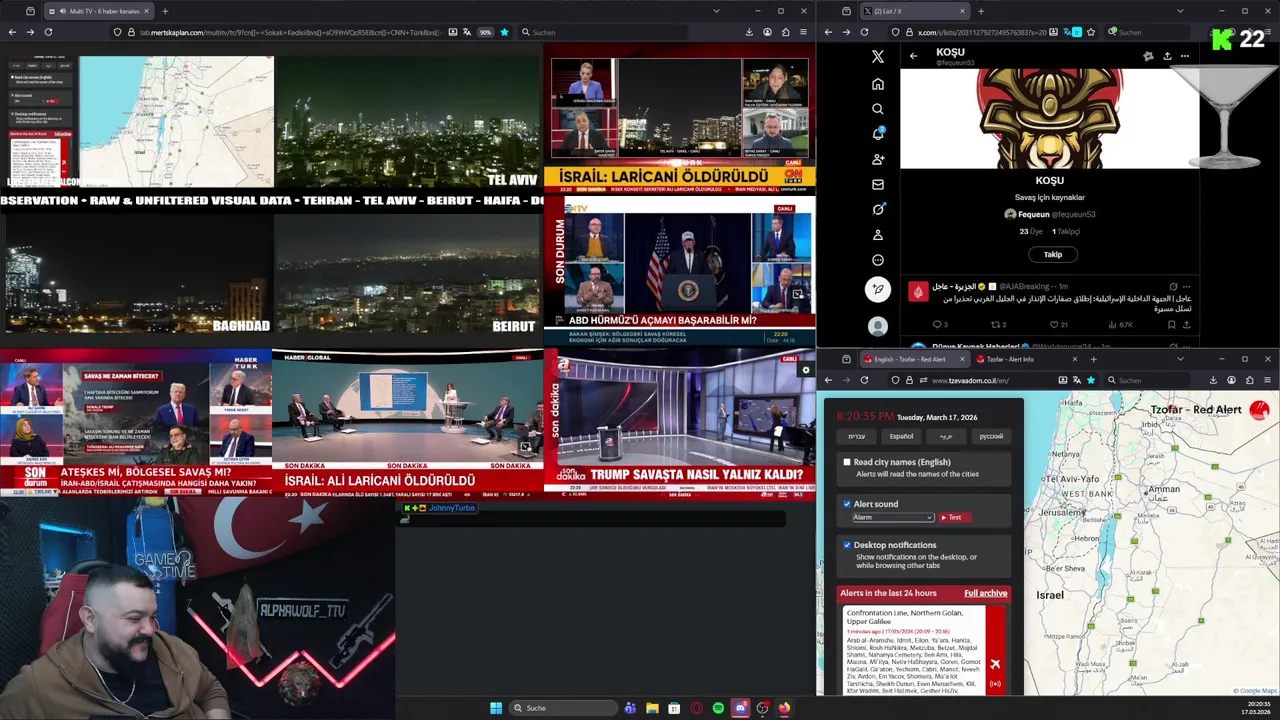Viewport: 1280px width, 720px height.
Task: Open Opera browser from the taskbar
Action: [696, 708]
